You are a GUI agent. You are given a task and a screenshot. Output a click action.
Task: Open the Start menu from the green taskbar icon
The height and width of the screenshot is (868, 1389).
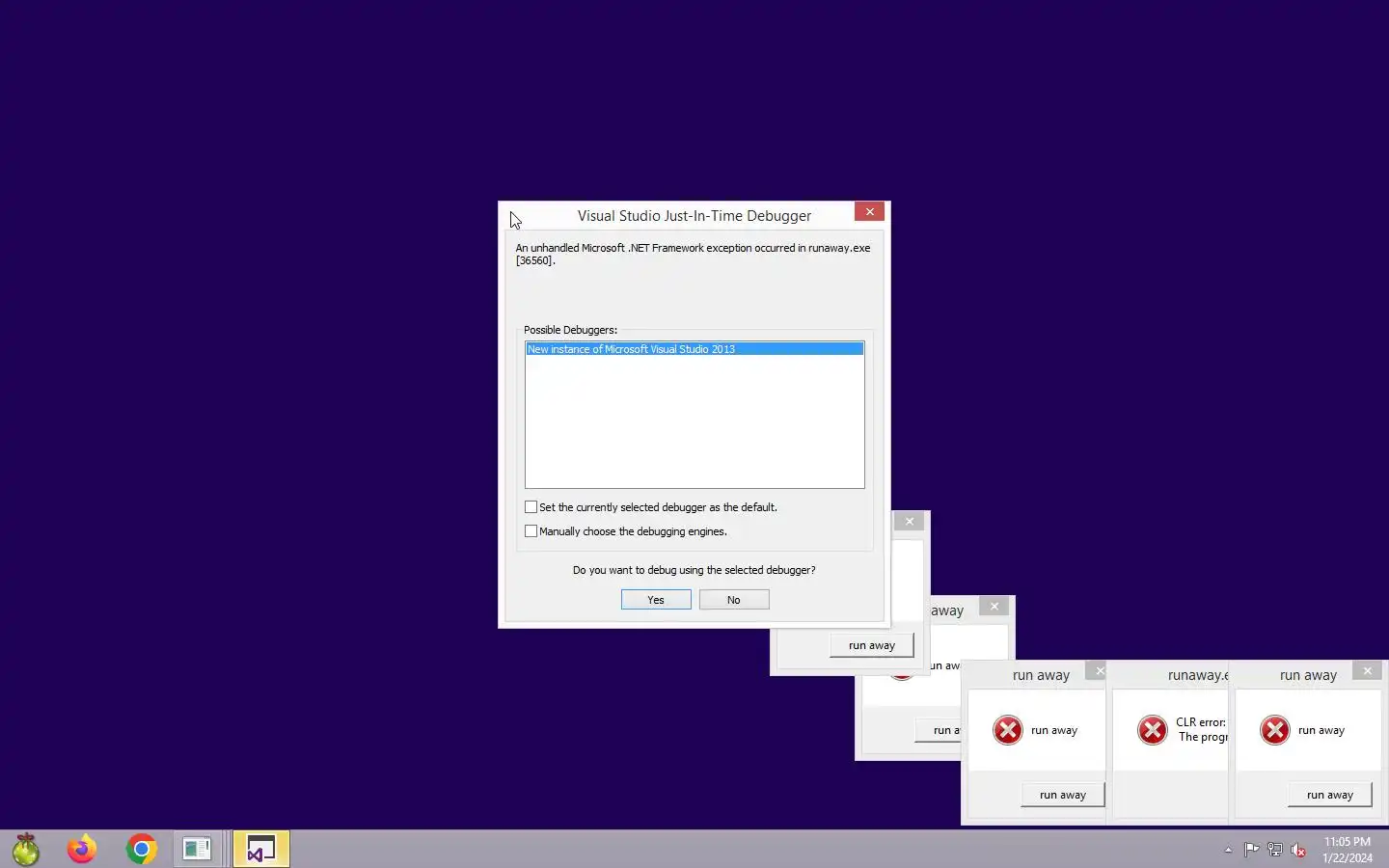tap(26, 849)
